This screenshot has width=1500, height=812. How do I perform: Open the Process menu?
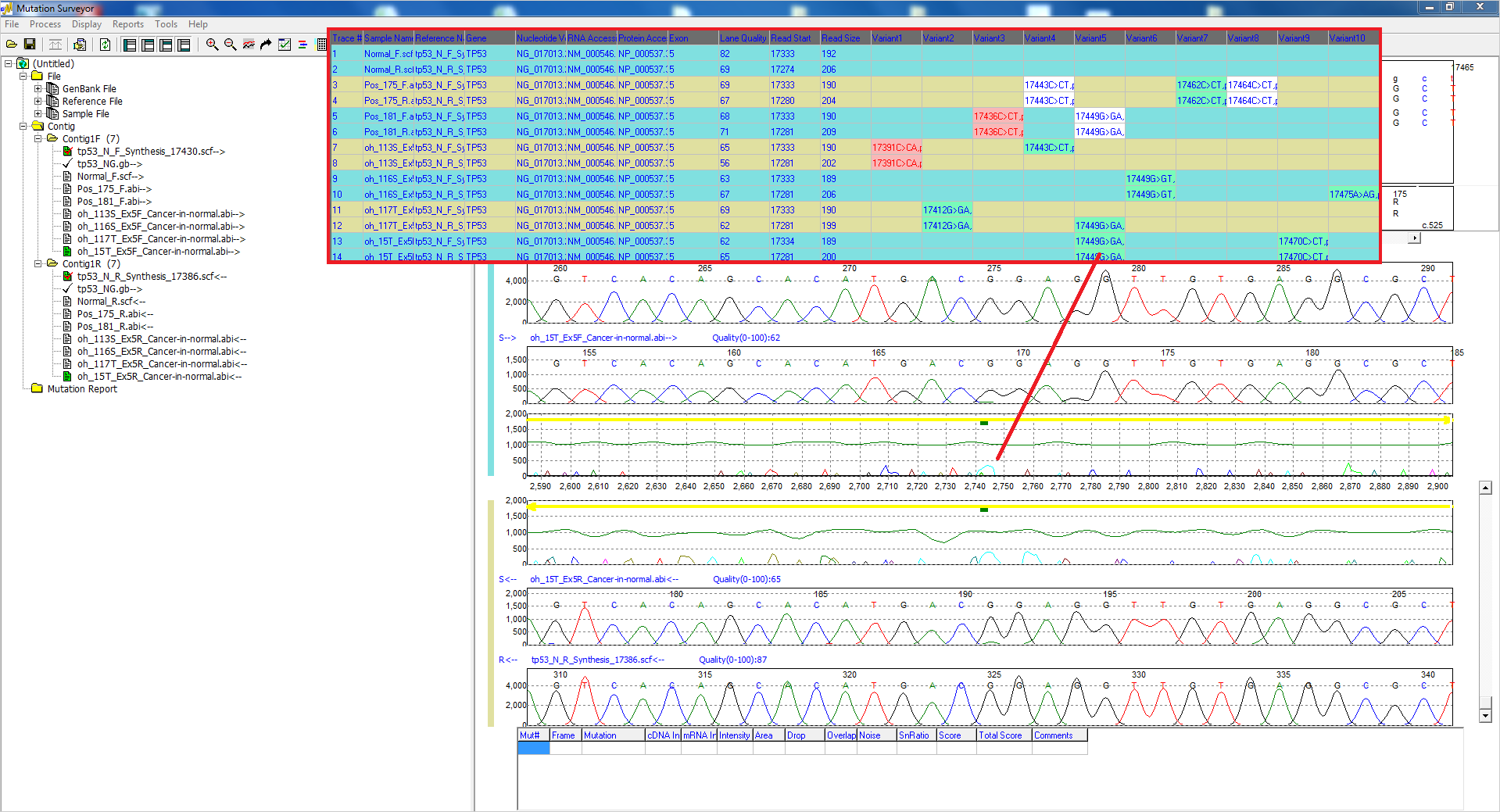coord(45,24)
